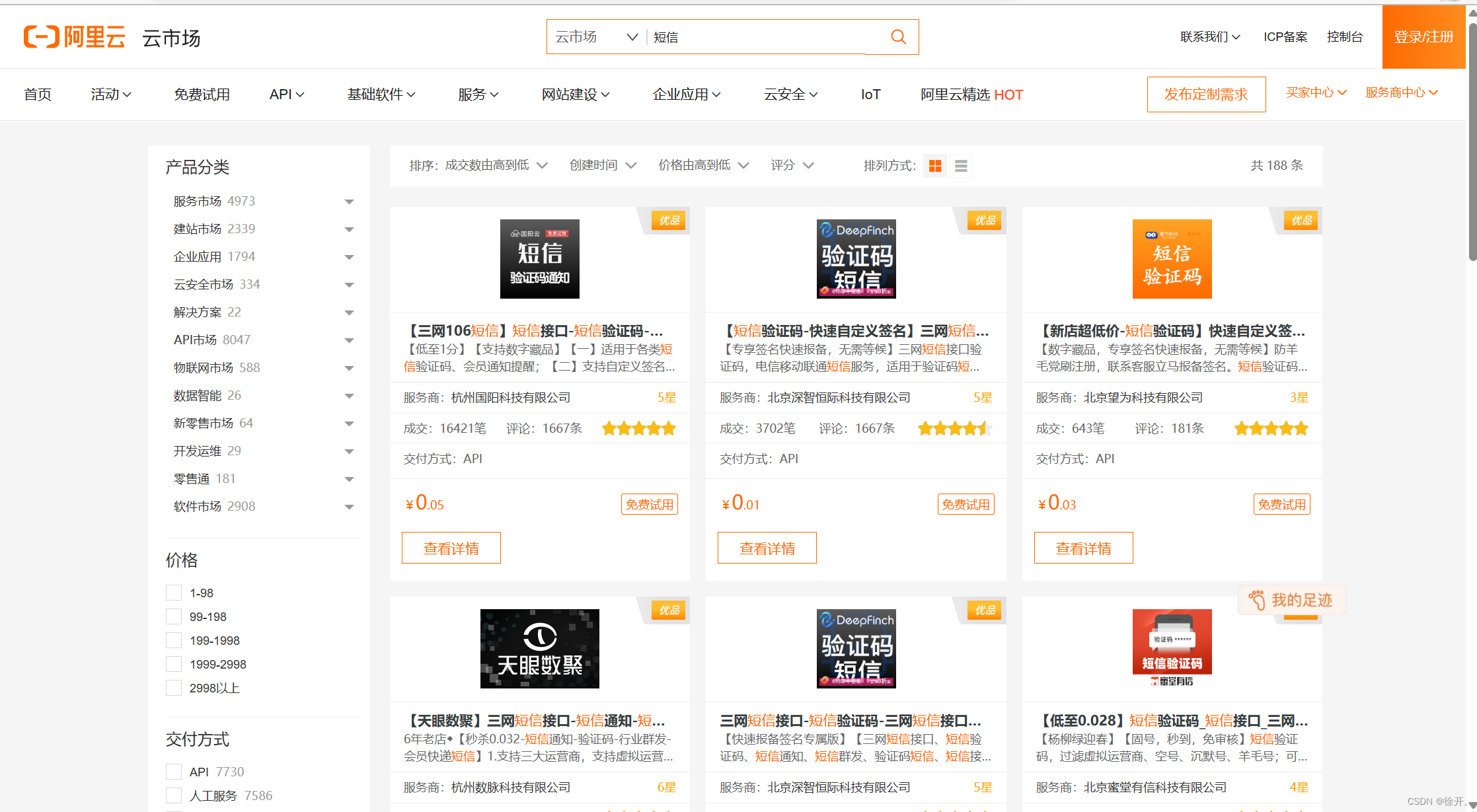The height and width of the screenshot is (812, 1477).
Task: Open the 云市场 search scope dropdown
Action: (x=593, y=37)
